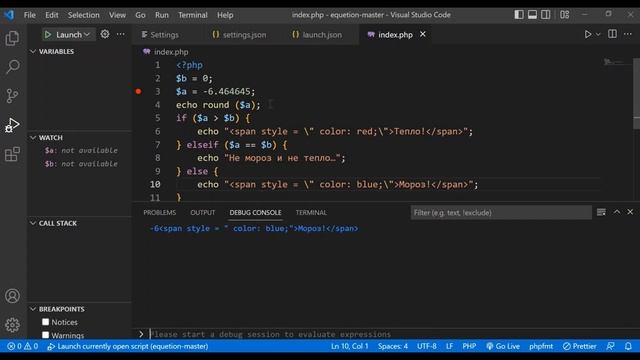
Task: Enable the Warnings breakpoint checkbox
Action: (x=45, y=335)
